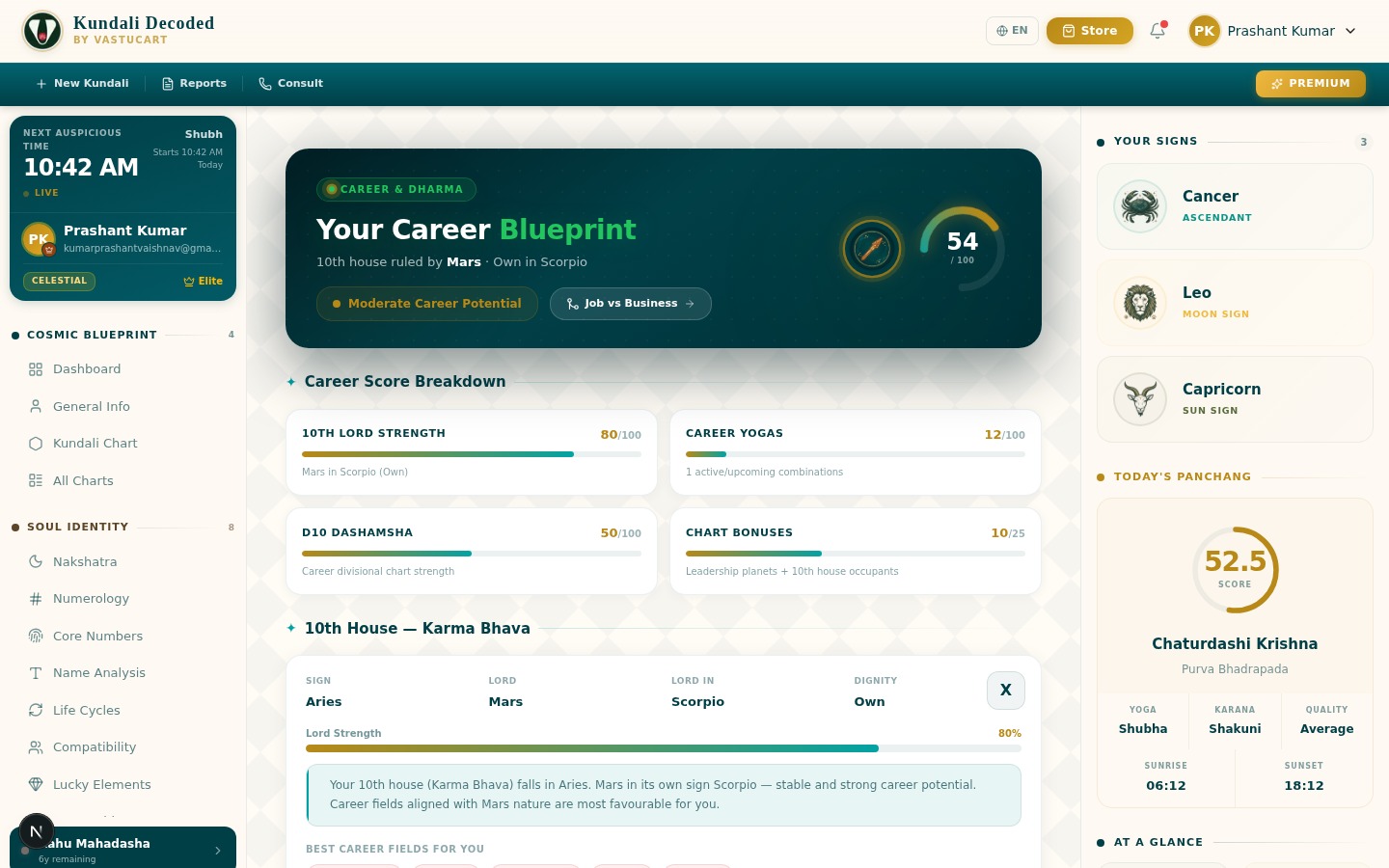This screenshot has height=868, width=1389.
Task: Open the Reports menu item
Action: (194, 84)
